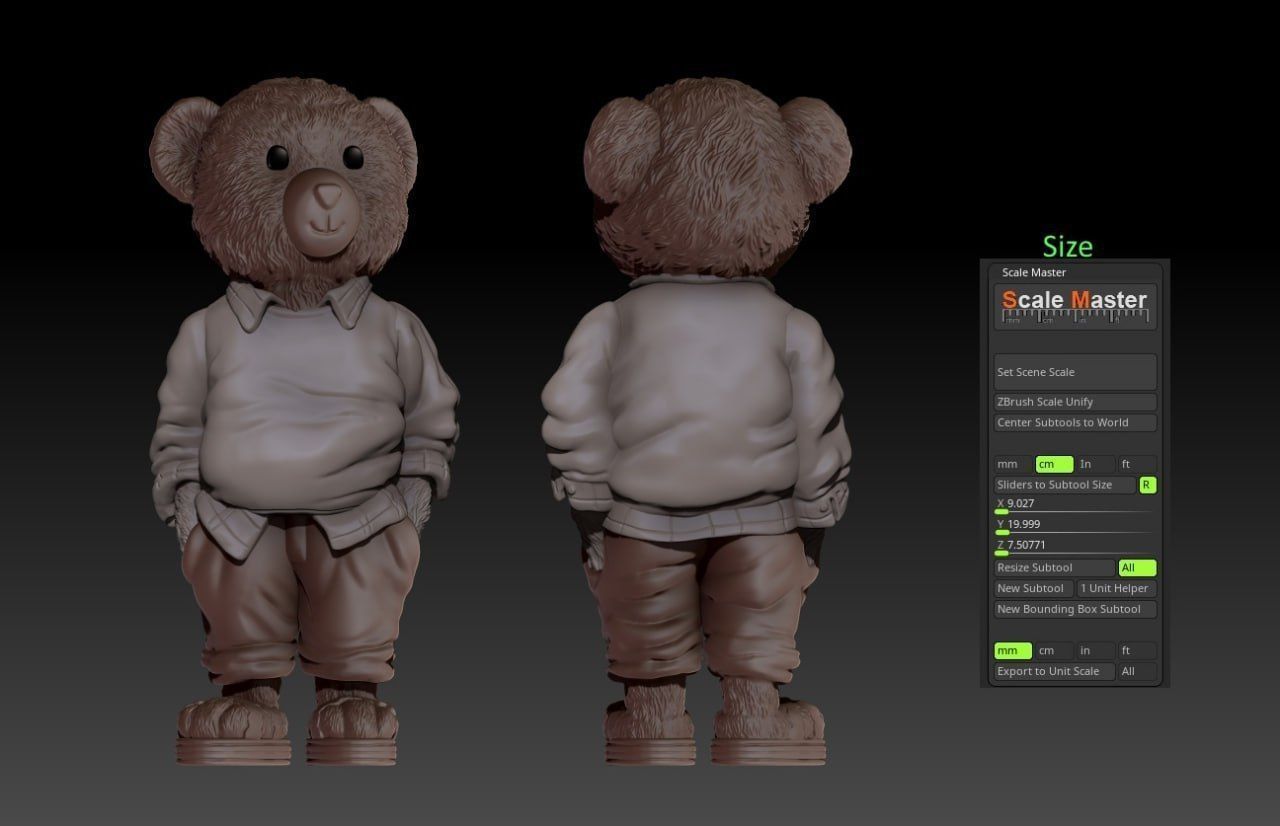The width and height of the screenshot is (1280, 826).
Task: Click the Set Scene Scale button
Action: (1075, 372)
